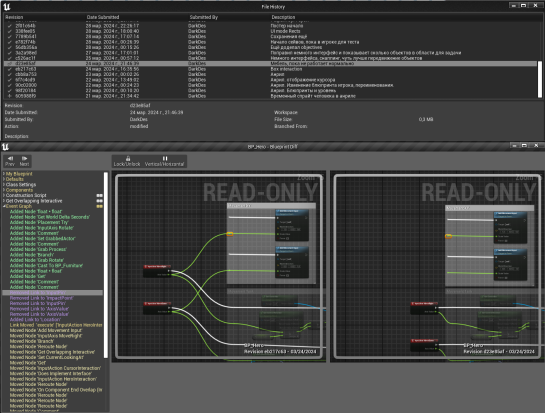The image size is (545, 413).
Task: Select Added Node 'Get World Delta Seconds'
Action: (x=50, y=217)
